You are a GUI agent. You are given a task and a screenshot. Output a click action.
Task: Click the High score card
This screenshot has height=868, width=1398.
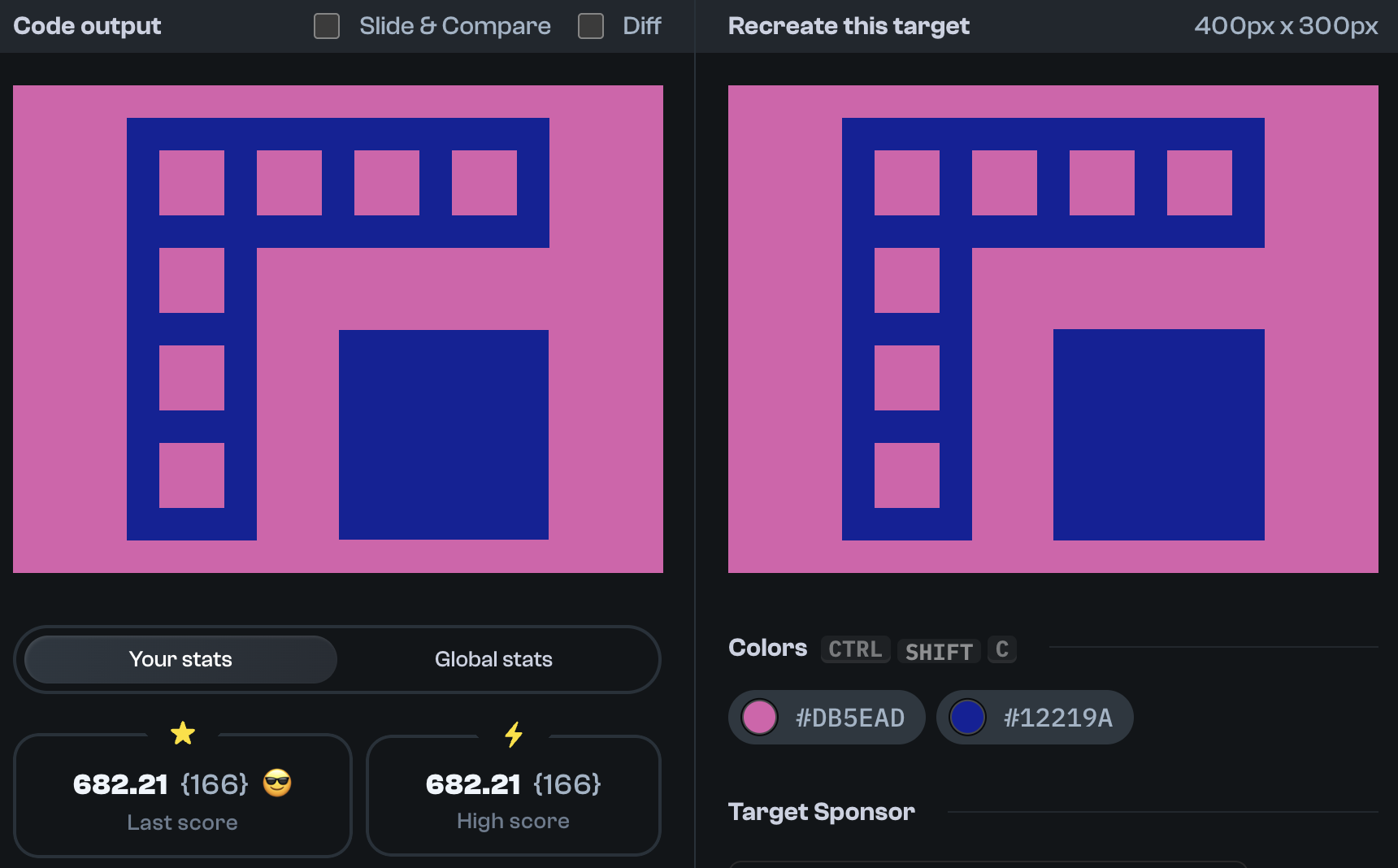(x=513, y=796)
